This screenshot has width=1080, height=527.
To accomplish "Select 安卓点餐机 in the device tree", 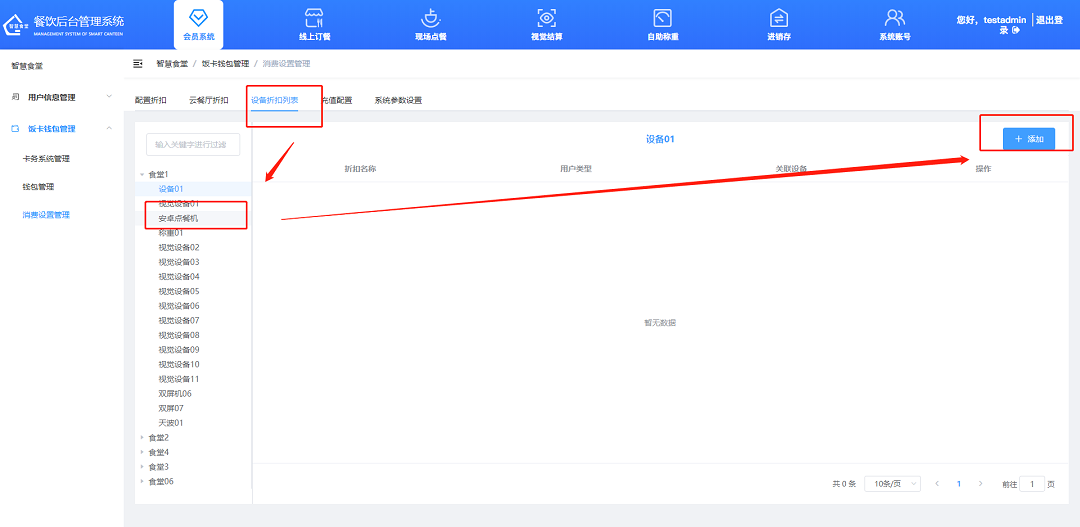I will pyautogui.click(x=178, y=218).
